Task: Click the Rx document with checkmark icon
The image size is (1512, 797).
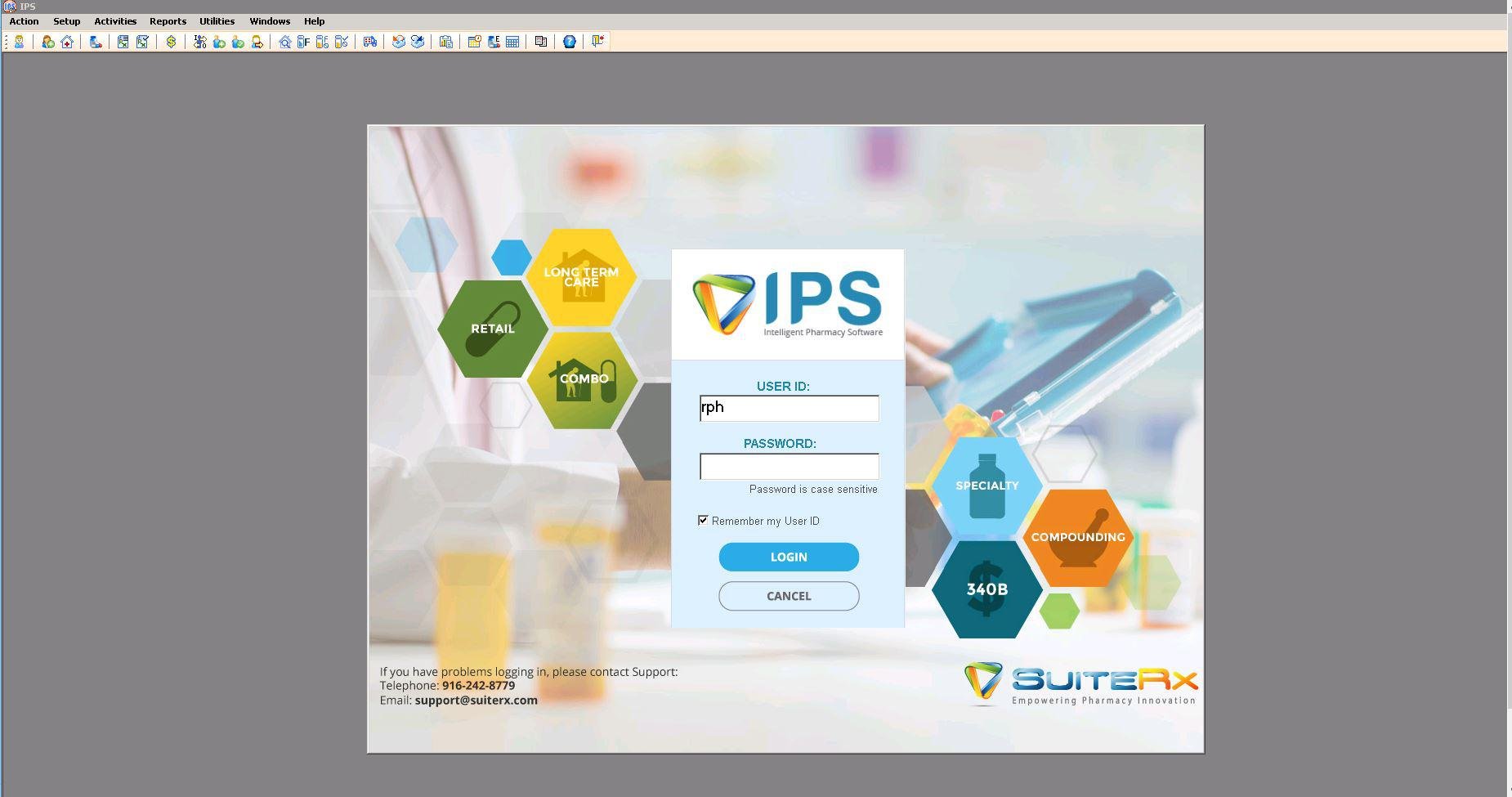Action: click(x=142, y=42)
